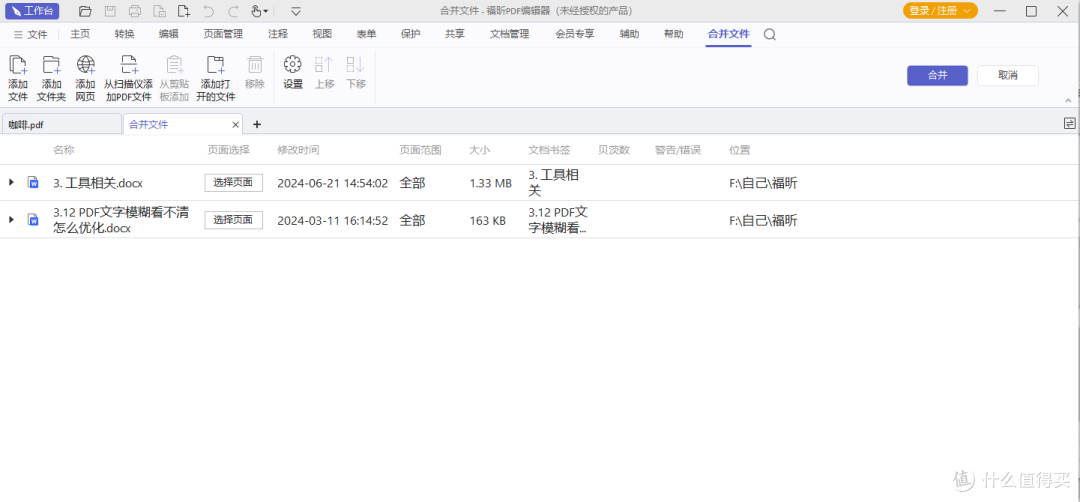Click the plus icon to add new tab
The height and width of the screenshot is (502, 1080).
click(257, 125)
